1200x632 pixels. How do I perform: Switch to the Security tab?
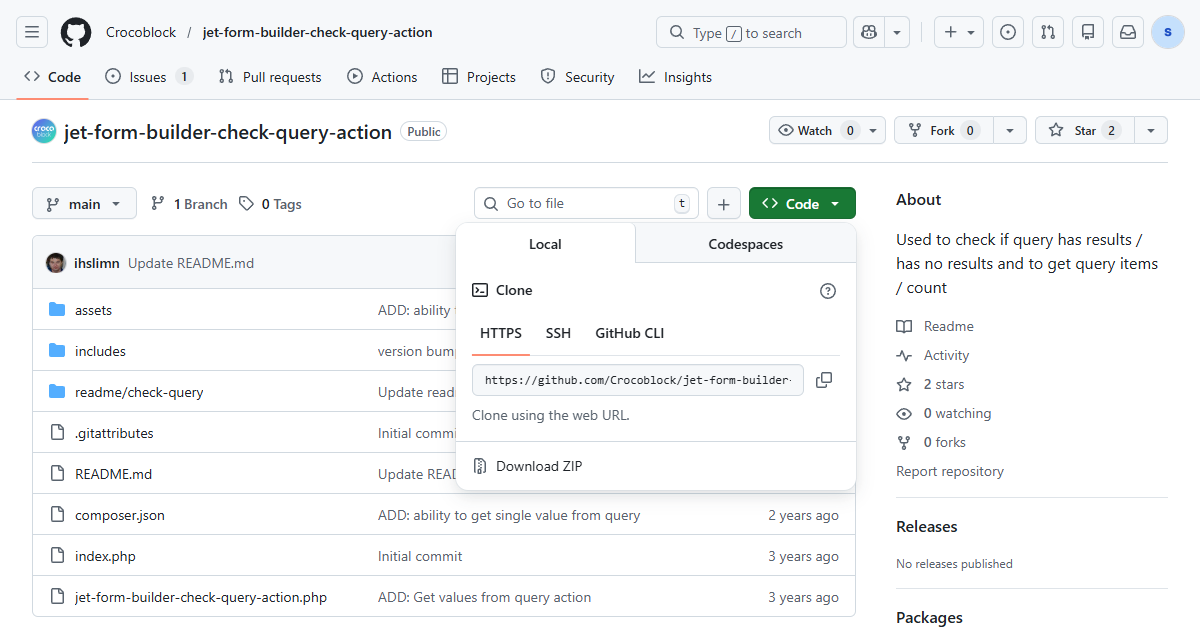coord(577,77)
